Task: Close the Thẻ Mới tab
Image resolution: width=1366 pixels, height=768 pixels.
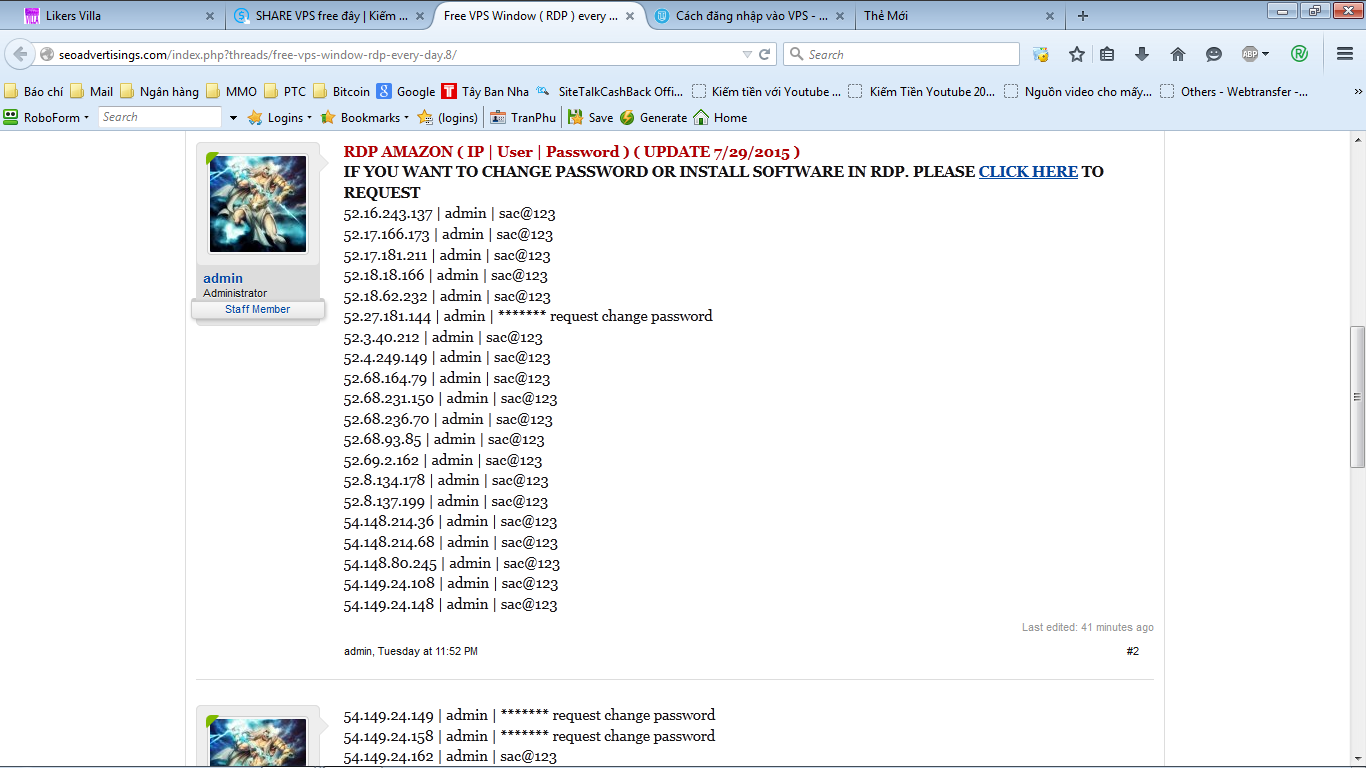Action: 1050,16
